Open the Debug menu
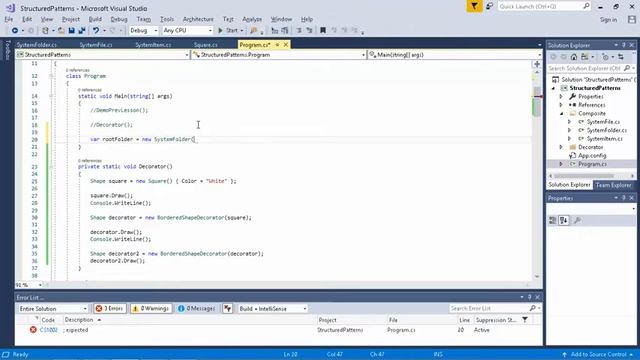The image size is (640, 360). pos(119,19)
